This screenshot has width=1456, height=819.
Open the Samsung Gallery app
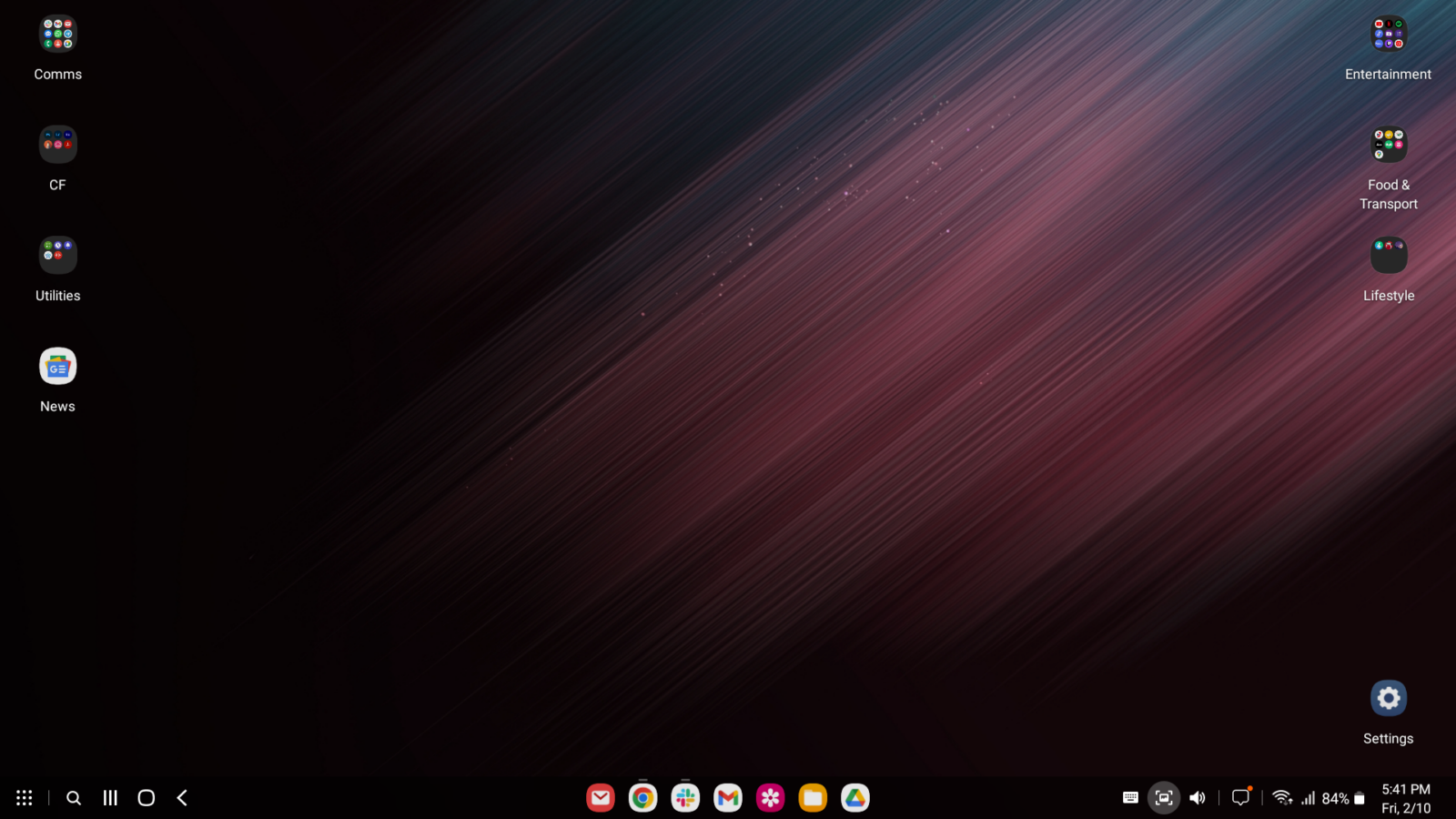click(x=770, y=797)
